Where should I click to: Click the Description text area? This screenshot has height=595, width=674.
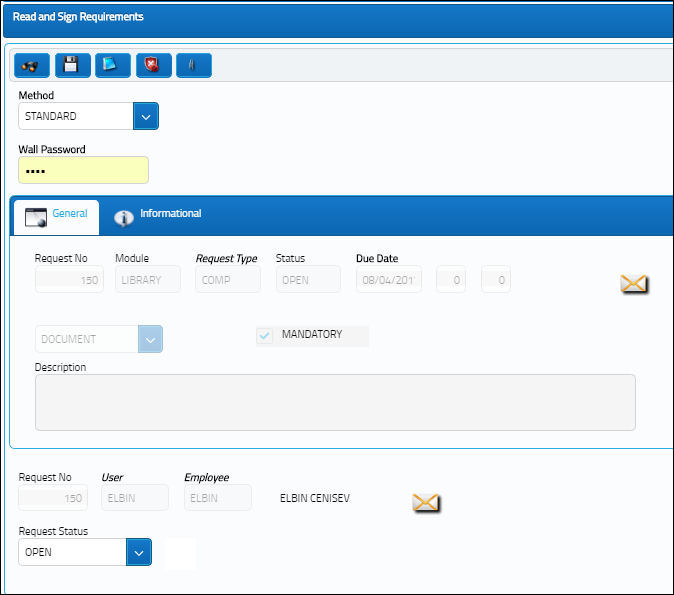[x=335, y=402]
